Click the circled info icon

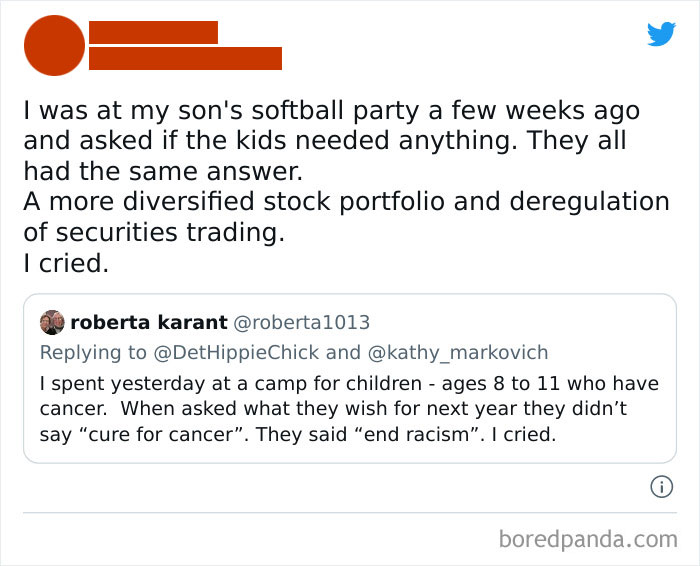click(x=660, y=487)
